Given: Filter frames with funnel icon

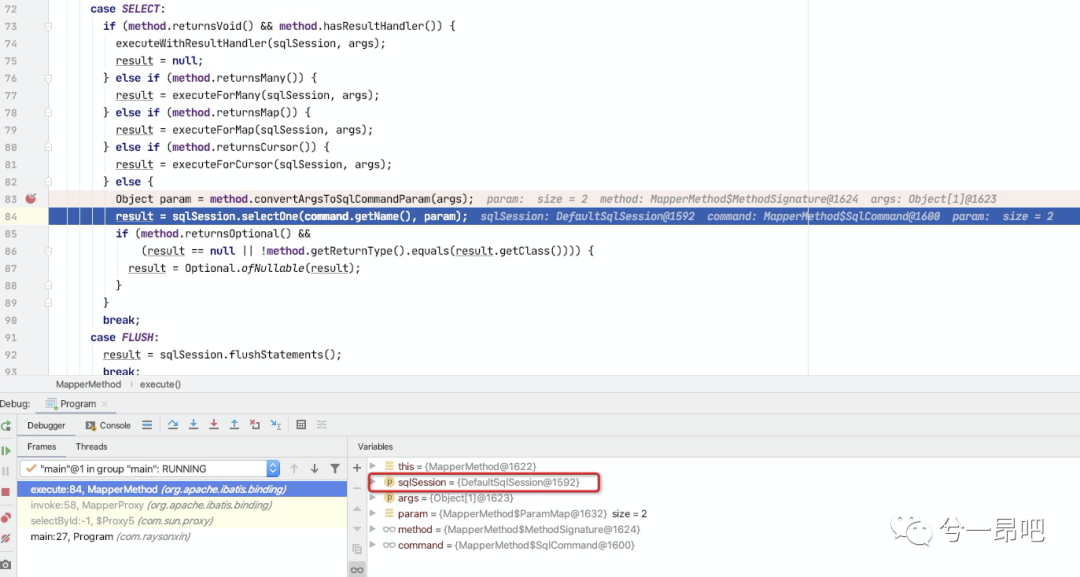Looking at the screenshot, I should pyautogui.click(x=335, y=468).
